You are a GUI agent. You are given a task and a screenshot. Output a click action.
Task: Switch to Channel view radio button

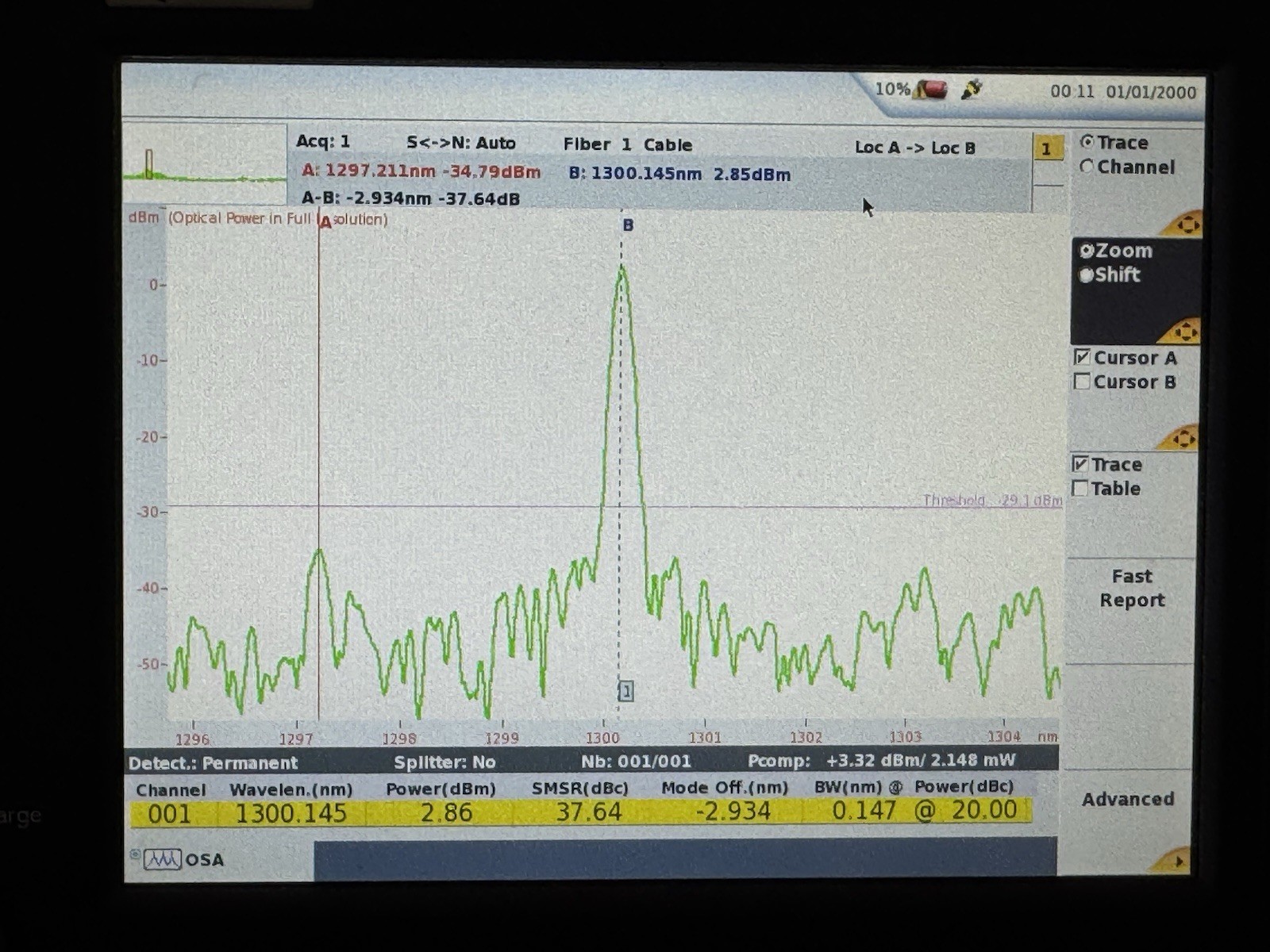point(1087,167)
